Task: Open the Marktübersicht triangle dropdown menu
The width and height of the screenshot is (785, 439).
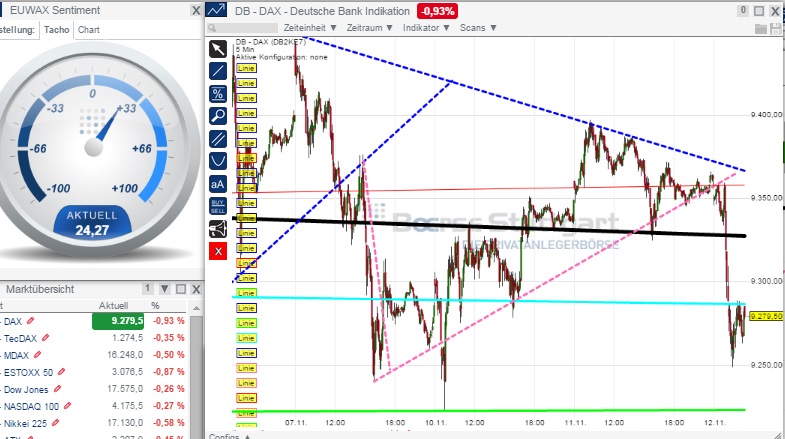Action: pos(165,289)
